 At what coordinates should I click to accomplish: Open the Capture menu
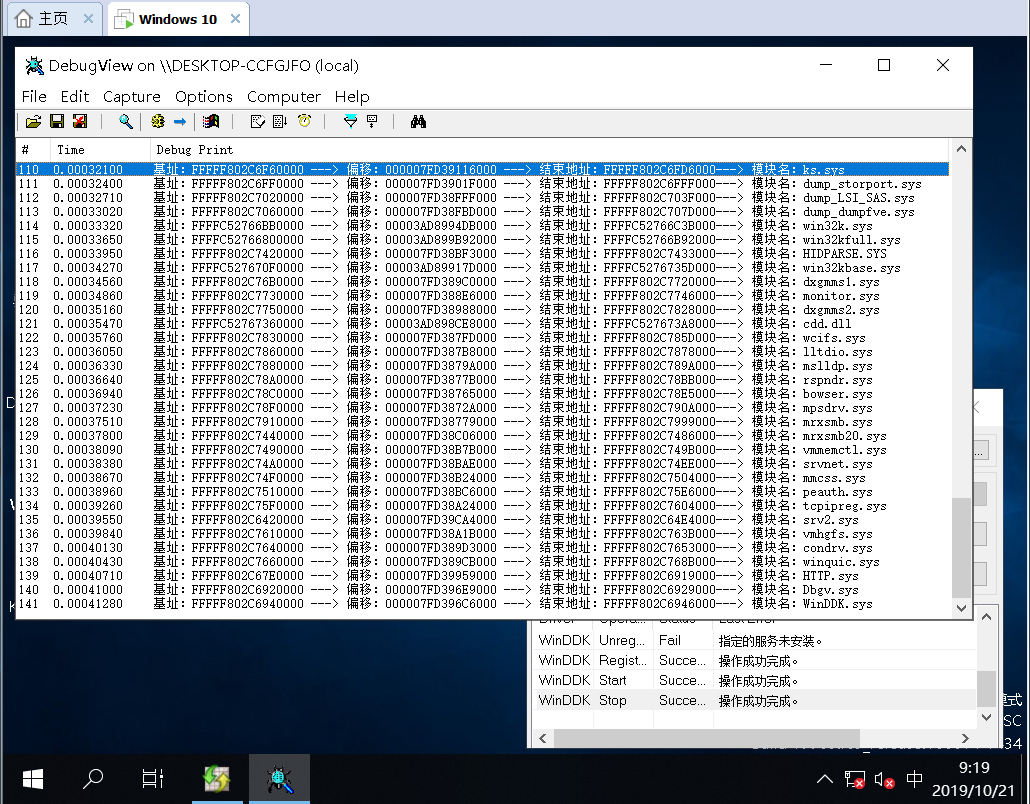click(132, 97)
